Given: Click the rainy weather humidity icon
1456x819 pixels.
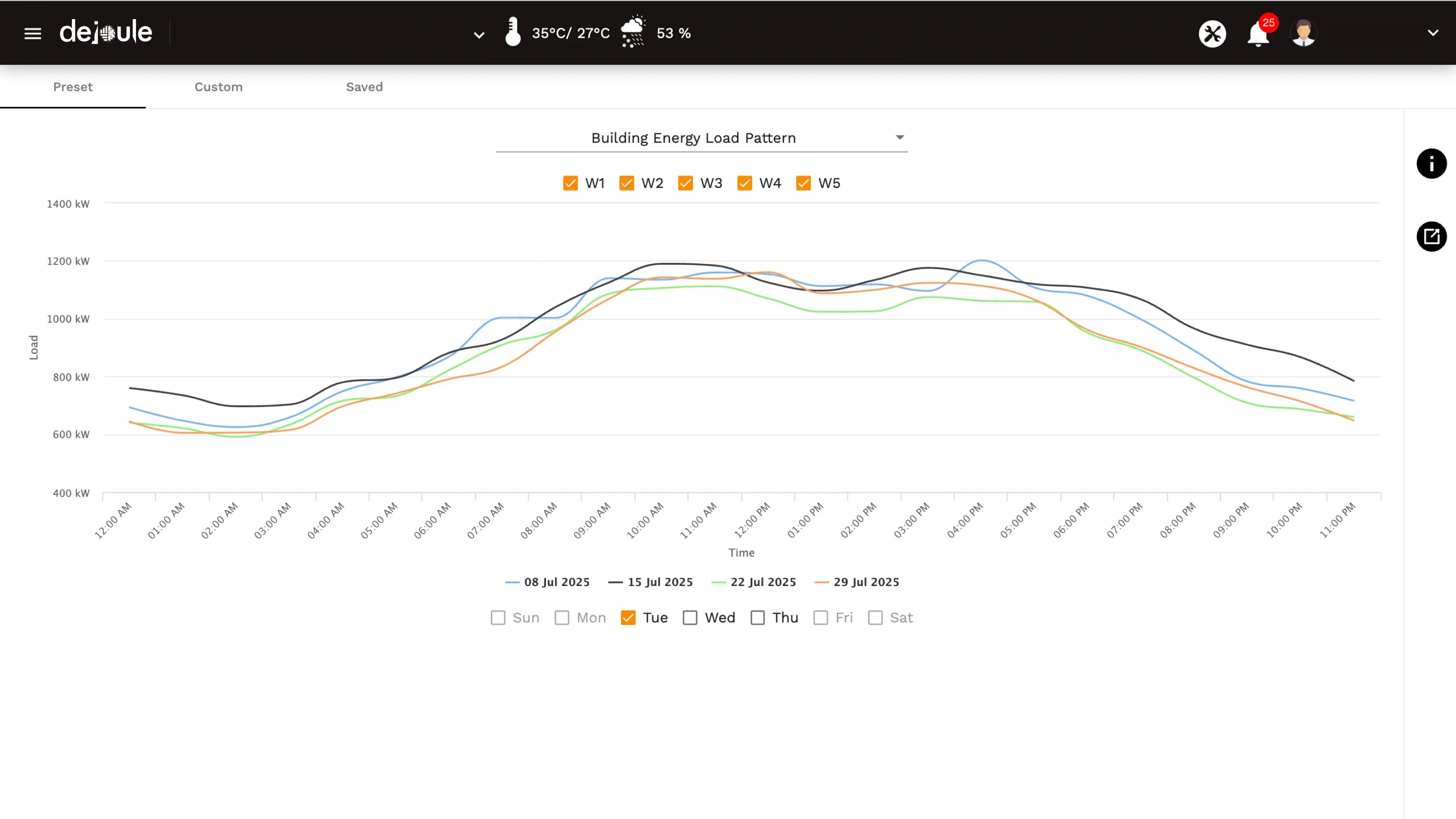Looking at the screenshot, I should pyautogui.click(x=632, y=32).
